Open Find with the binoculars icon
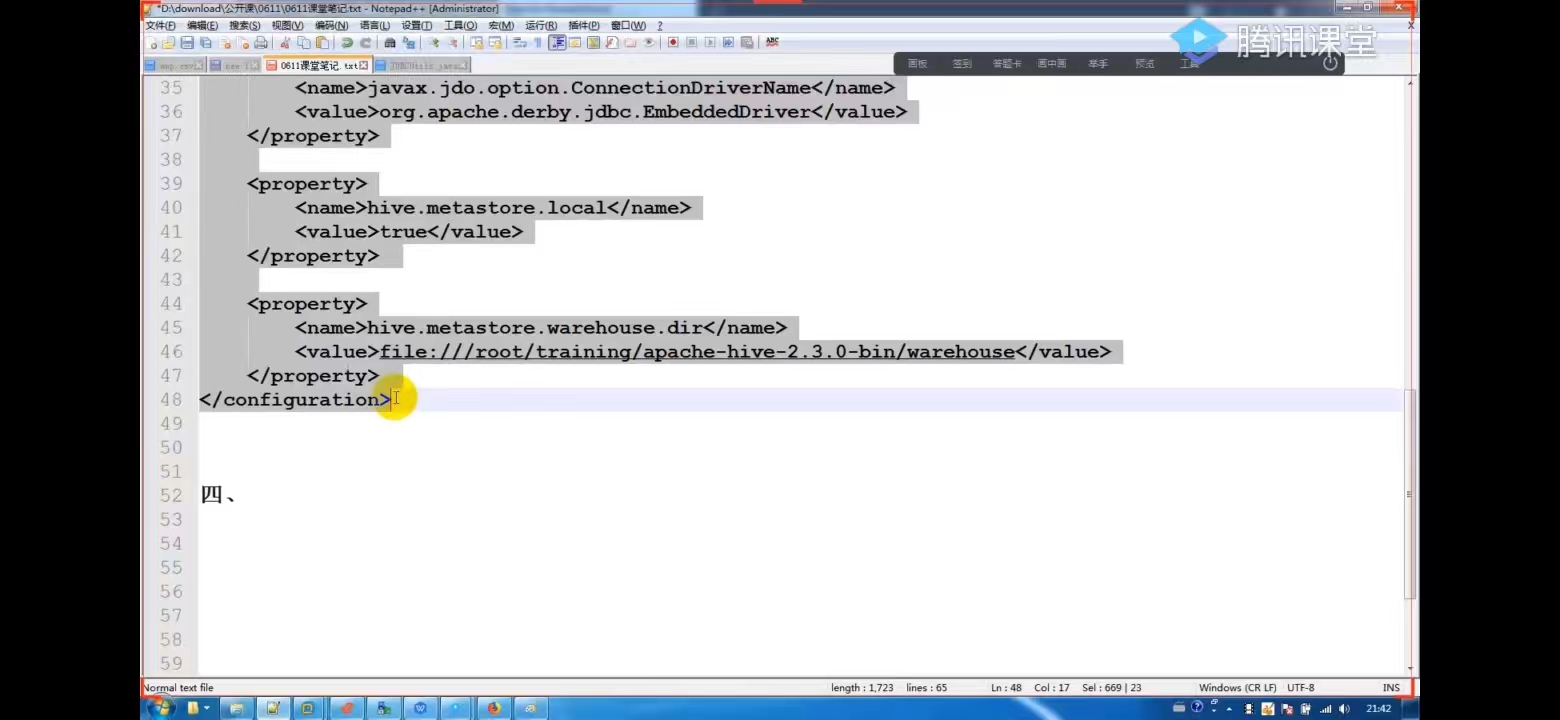This screenshot has height=720, width=1560. click(390, 43)
